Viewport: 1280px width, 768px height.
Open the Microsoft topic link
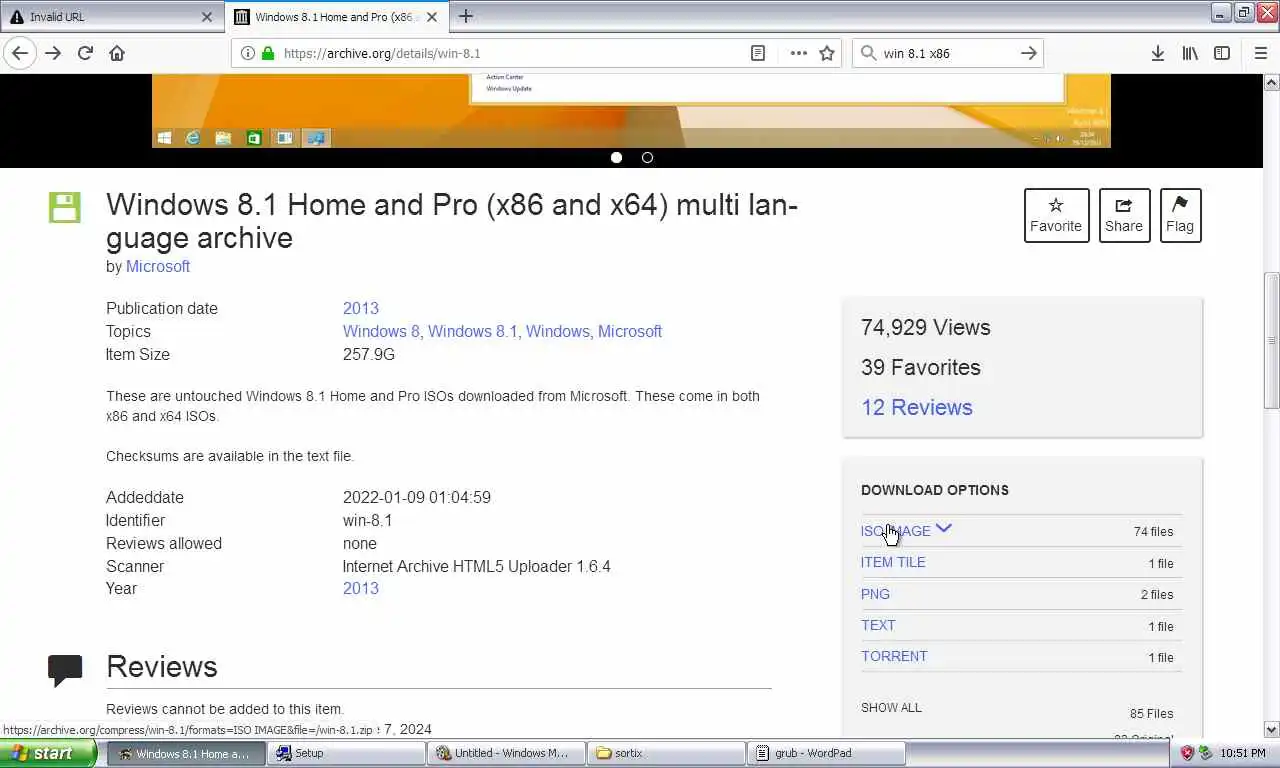click(x=630, y=331)
